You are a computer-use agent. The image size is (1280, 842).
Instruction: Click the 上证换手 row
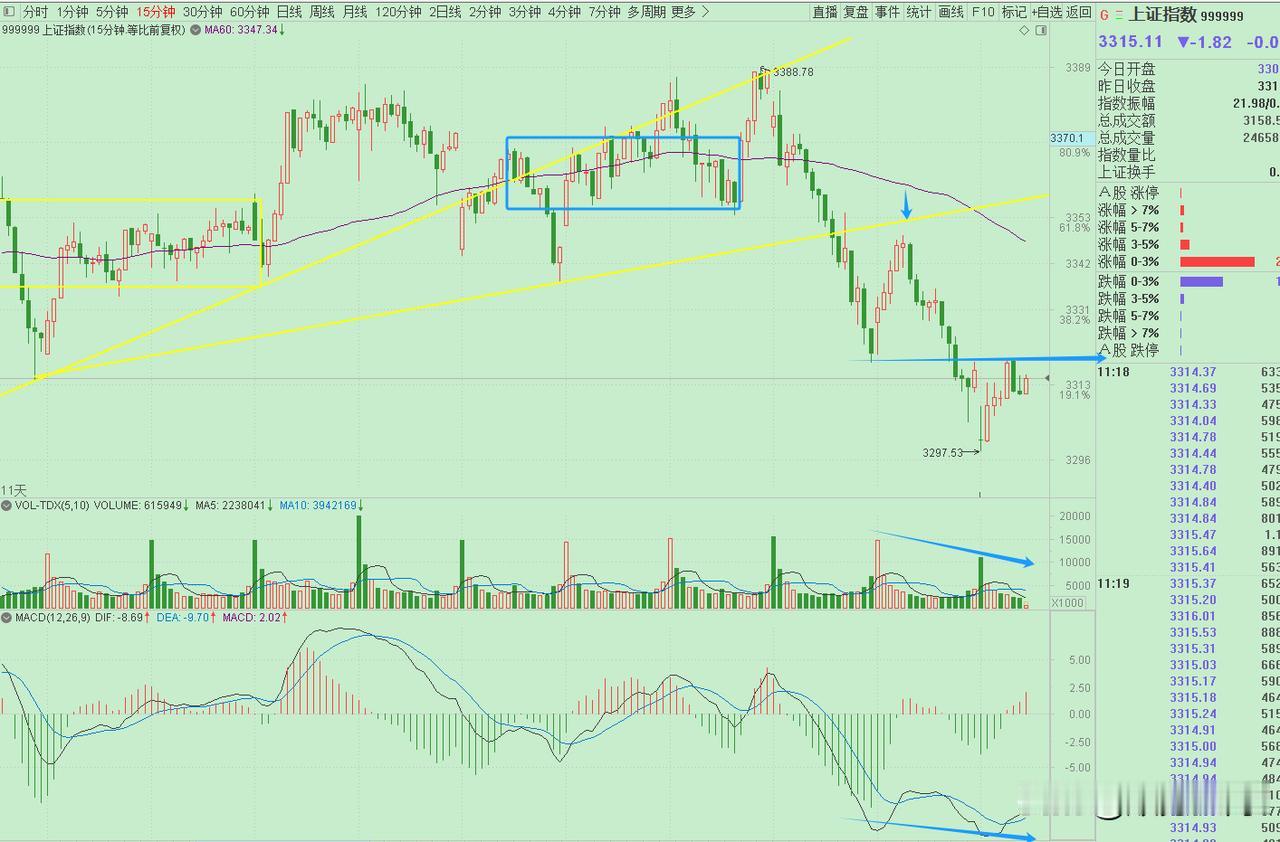[1188, 172]
